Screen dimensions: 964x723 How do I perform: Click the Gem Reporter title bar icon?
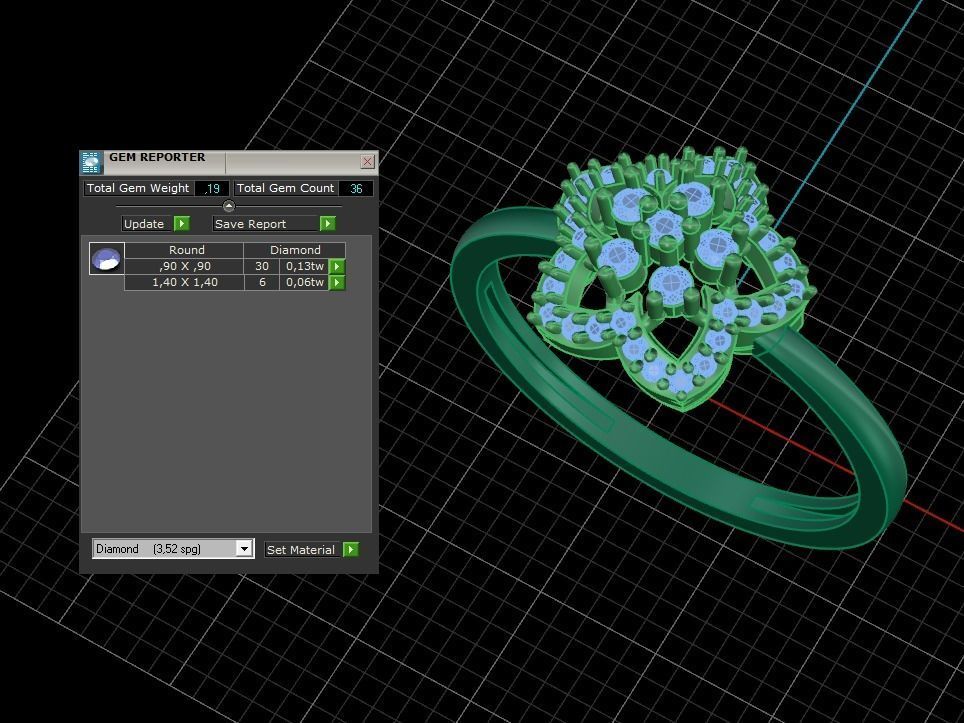[91, 162]
